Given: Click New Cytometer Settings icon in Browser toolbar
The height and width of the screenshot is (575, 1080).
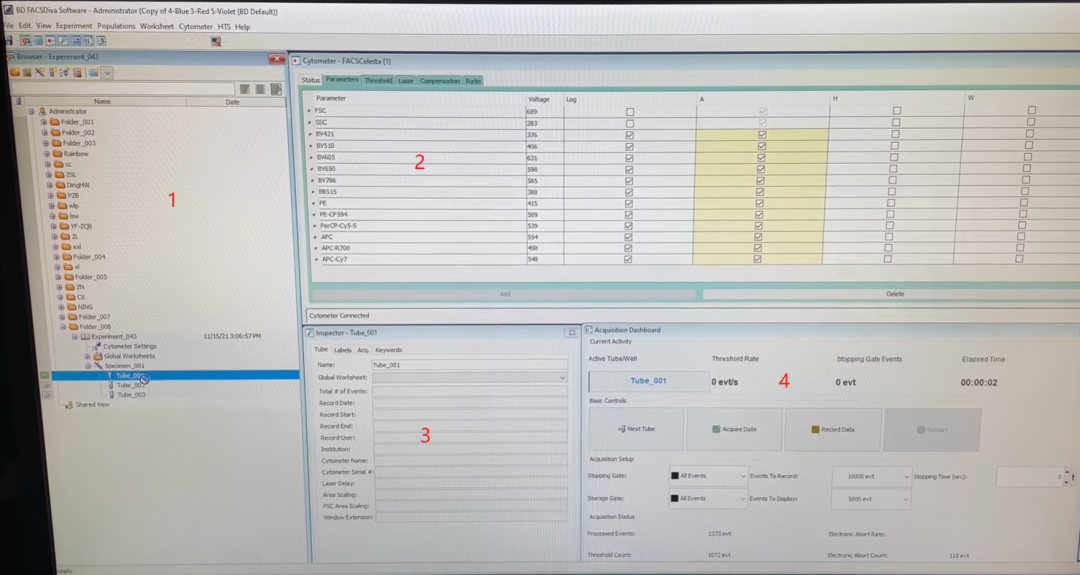Looking at the screenshot, I should click(x=64, y=72).
